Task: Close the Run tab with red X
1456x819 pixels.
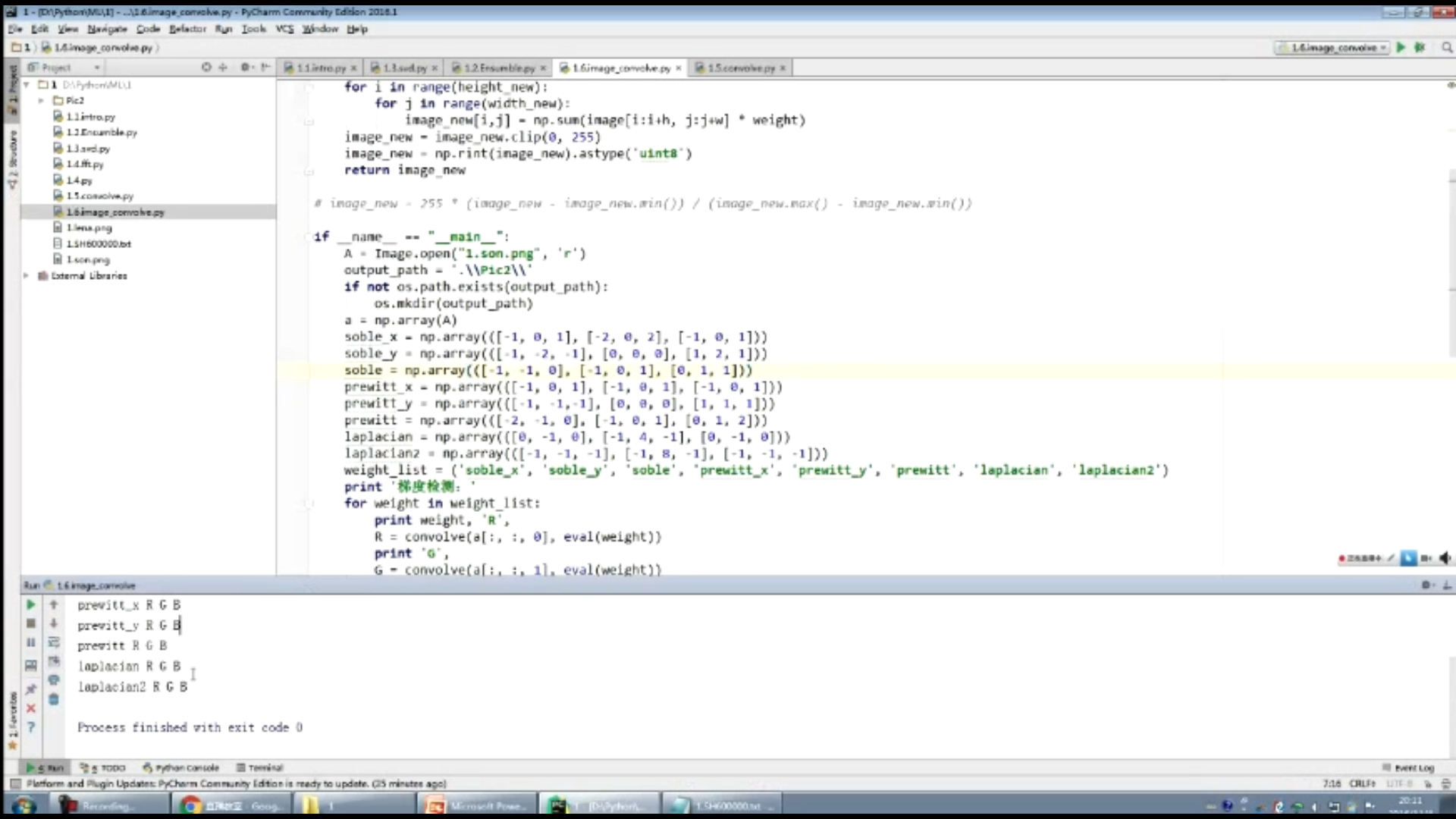Action: click(x=30, y=708)
